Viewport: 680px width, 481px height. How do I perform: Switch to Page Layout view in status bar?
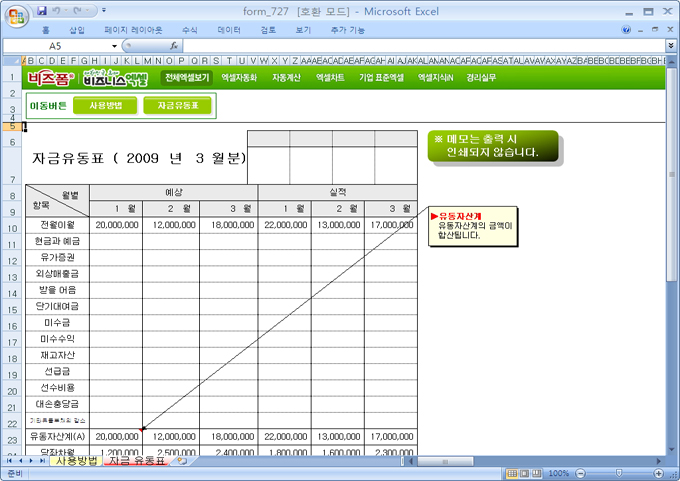(x=524, y=472)
